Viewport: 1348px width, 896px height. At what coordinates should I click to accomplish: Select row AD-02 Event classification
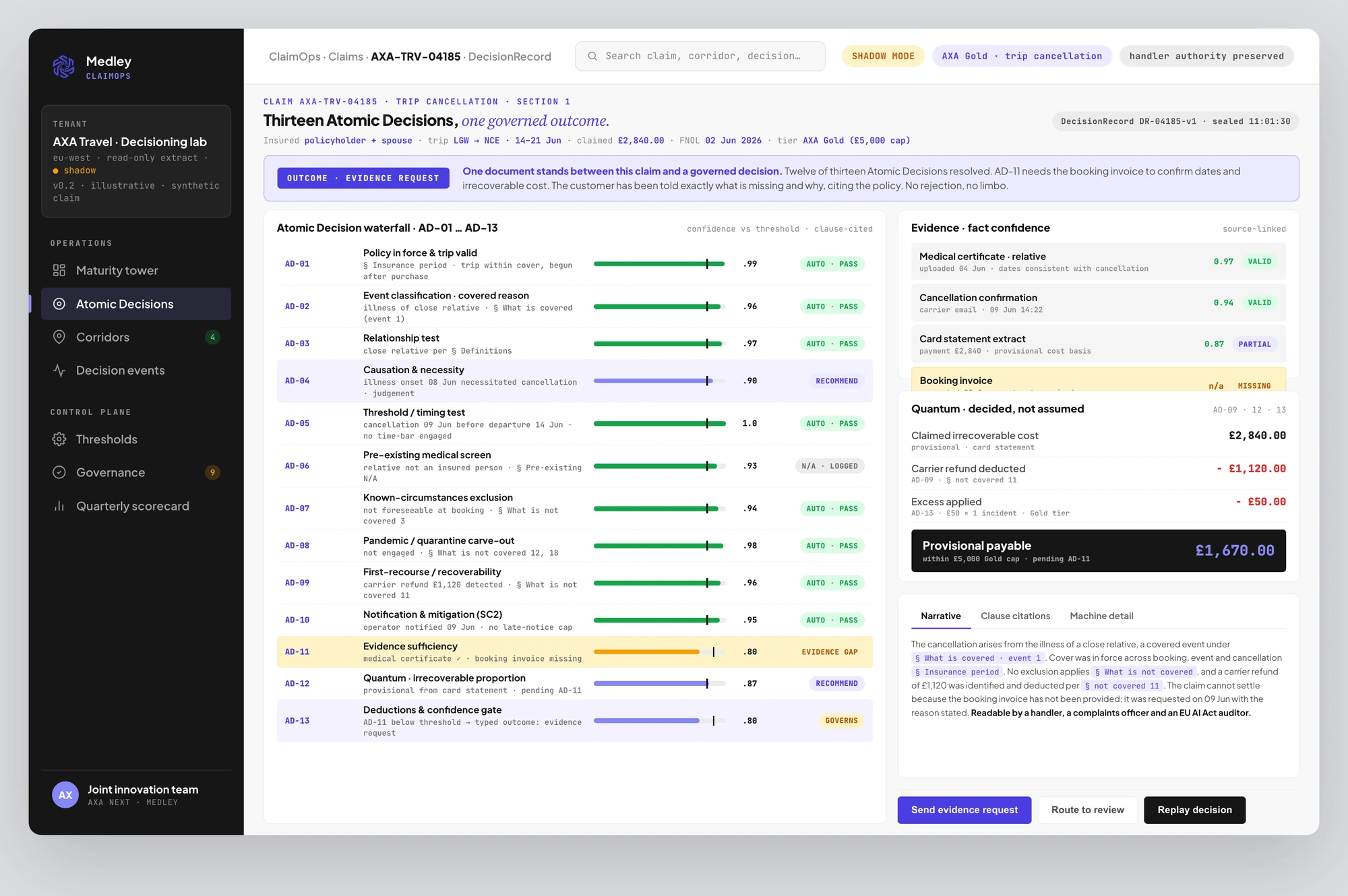coord(574,307)
